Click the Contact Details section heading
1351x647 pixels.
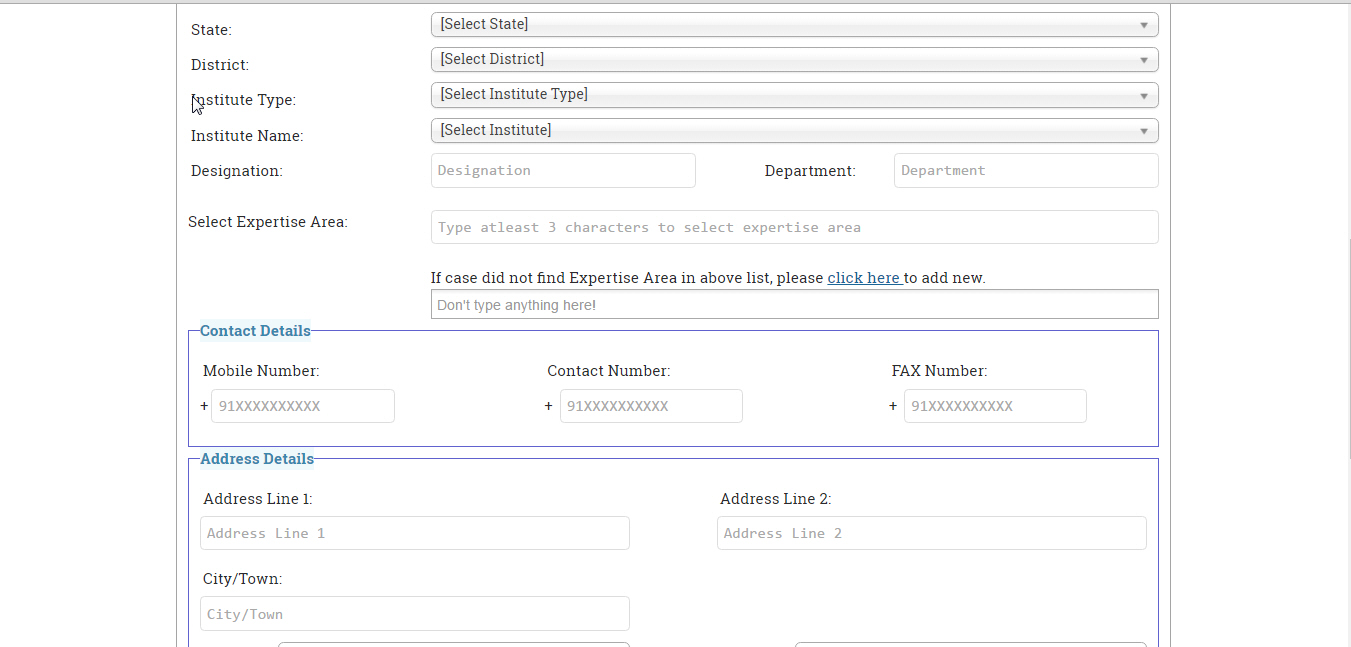tap(255, 331)
